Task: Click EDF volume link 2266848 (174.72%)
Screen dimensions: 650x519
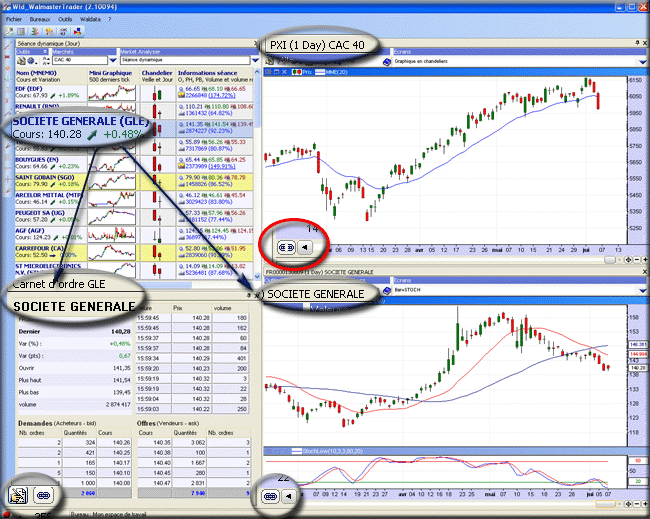Action: click(210, 96)
